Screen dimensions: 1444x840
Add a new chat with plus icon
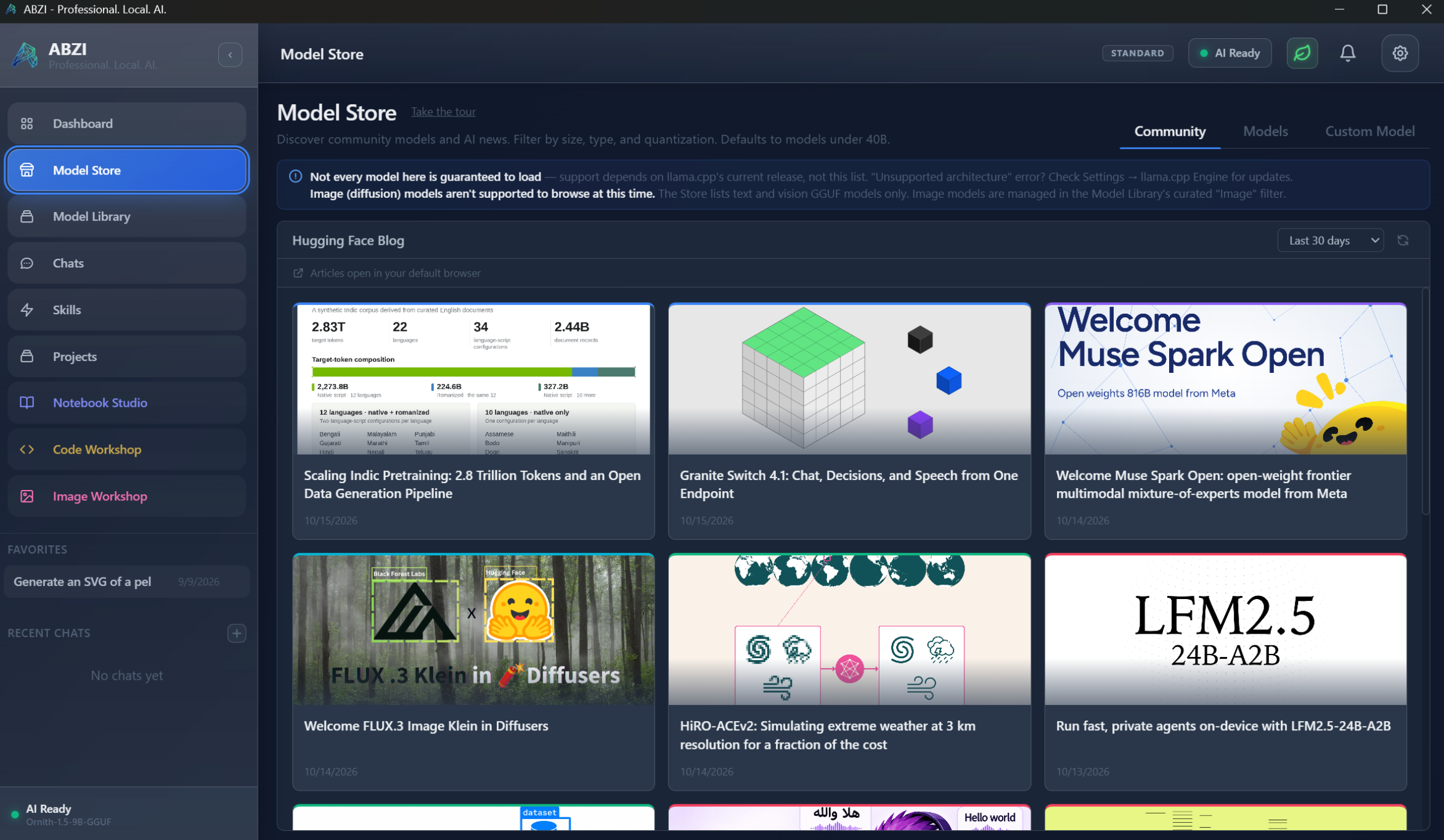click(237, 633)
